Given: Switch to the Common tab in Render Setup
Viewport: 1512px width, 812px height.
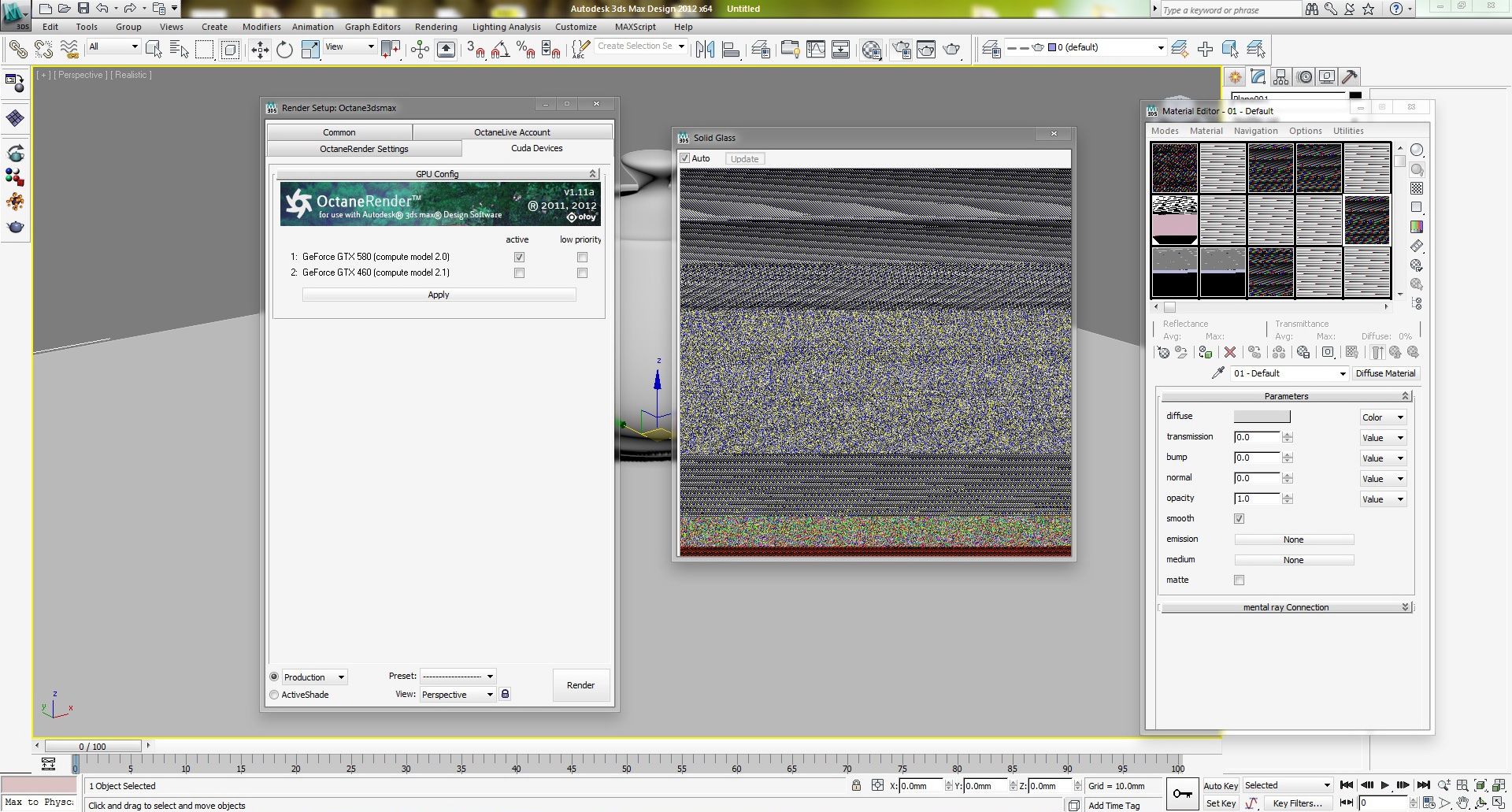Looking at the screenshot, I should pyautogui.click(x=339, y=132).
